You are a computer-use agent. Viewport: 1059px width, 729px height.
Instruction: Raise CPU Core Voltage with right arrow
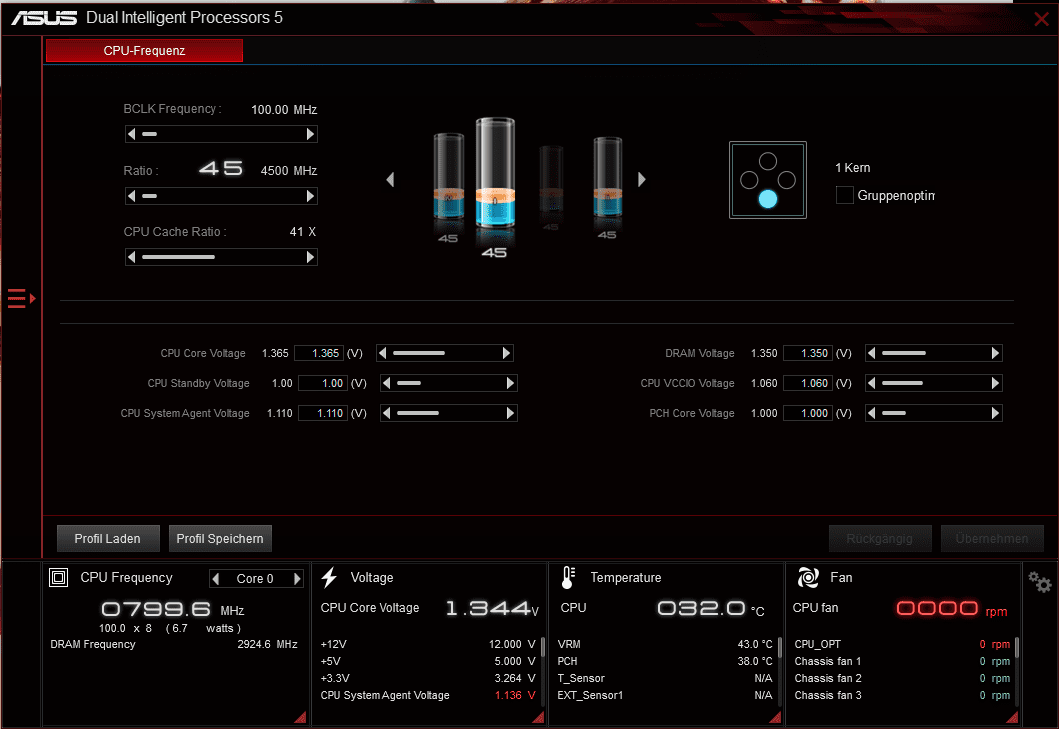point(506,353)
